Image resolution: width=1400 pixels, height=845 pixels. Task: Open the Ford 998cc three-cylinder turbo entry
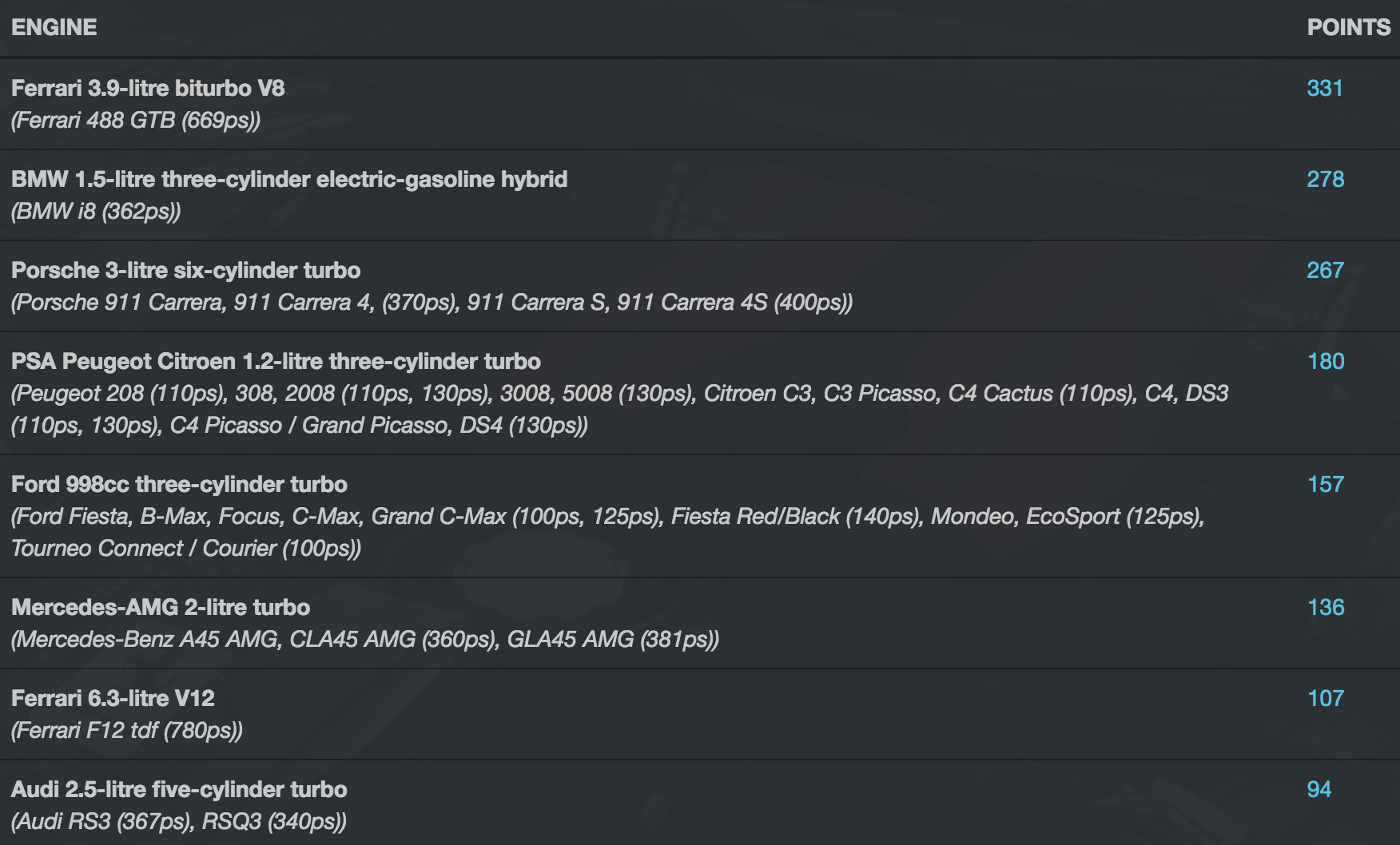[179, 484]
